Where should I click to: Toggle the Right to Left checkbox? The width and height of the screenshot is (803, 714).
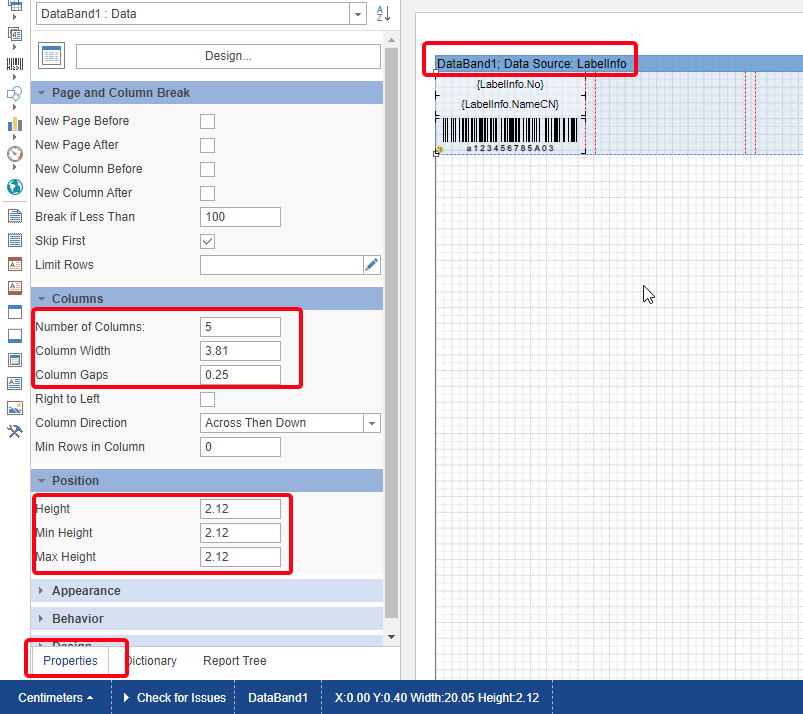tap(208, 399)
